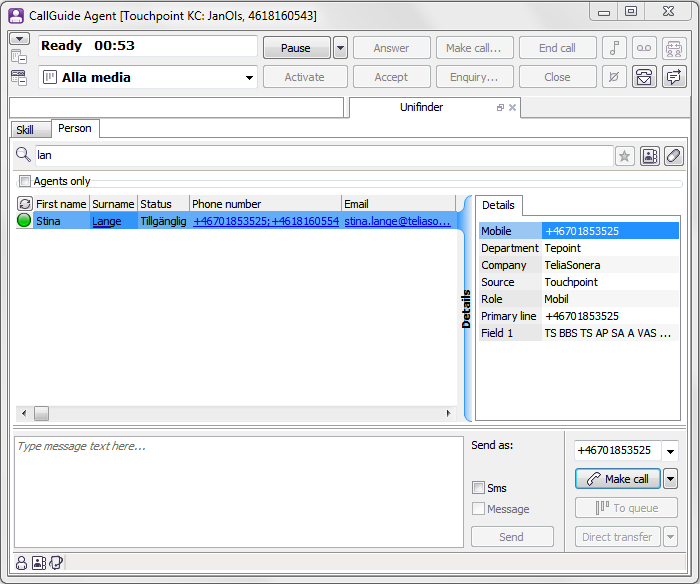Click the Enquiry... button

(x=475, y=77)
